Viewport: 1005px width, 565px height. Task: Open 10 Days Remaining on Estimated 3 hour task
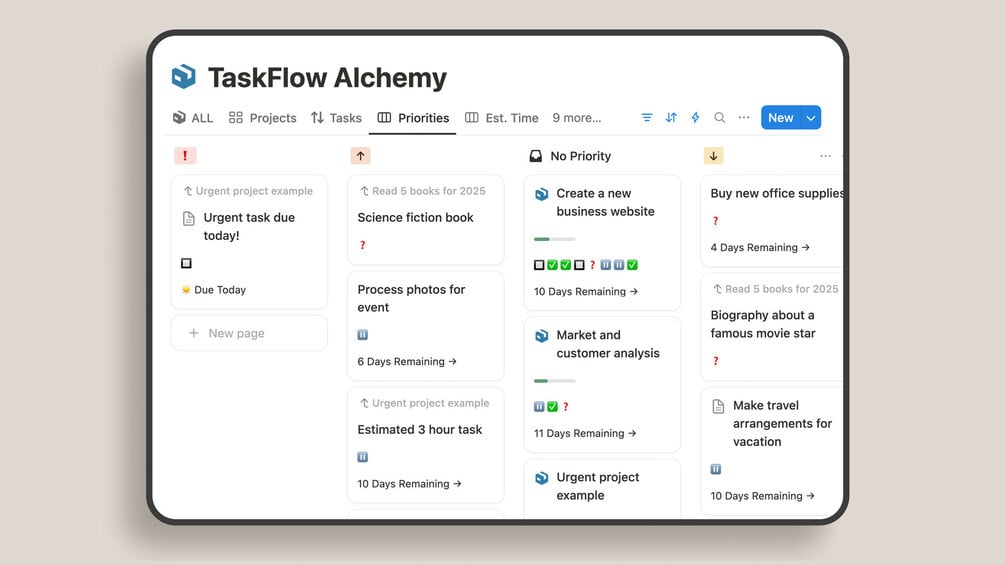(410, 484)
